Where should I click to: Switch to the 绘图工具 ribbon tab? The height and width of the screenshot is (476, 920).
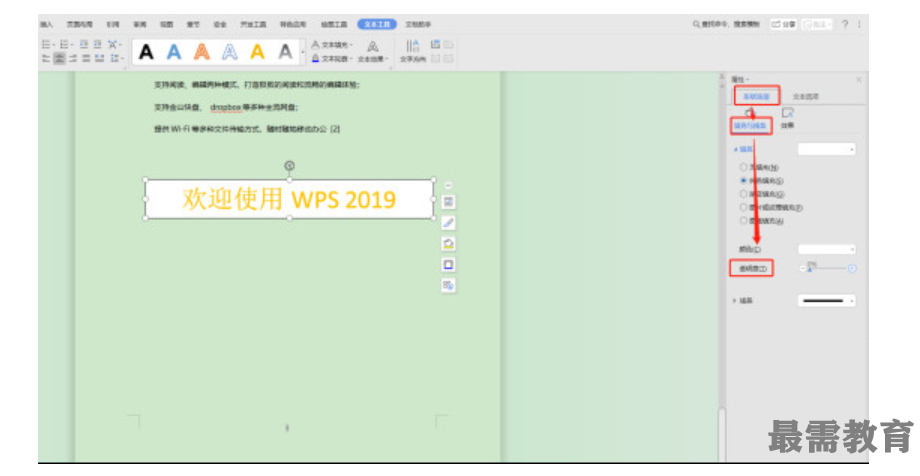334,24
